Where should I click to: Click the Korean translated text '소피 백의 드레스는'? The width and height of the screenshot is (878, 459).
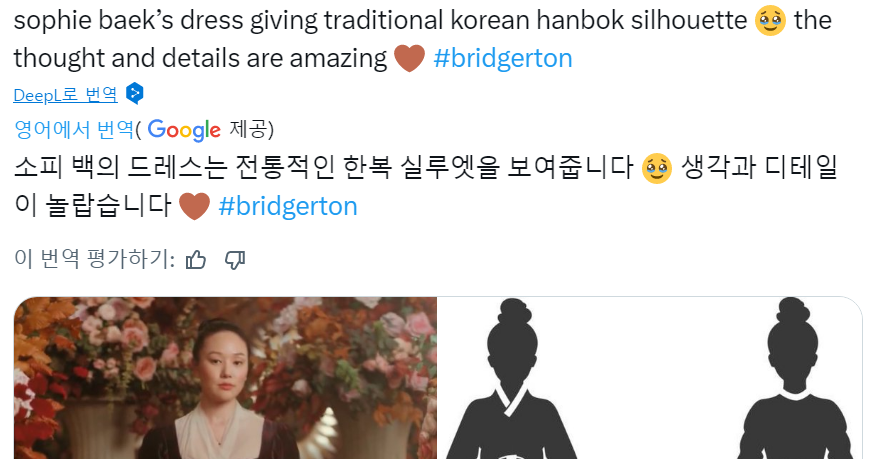coord(120,168)
